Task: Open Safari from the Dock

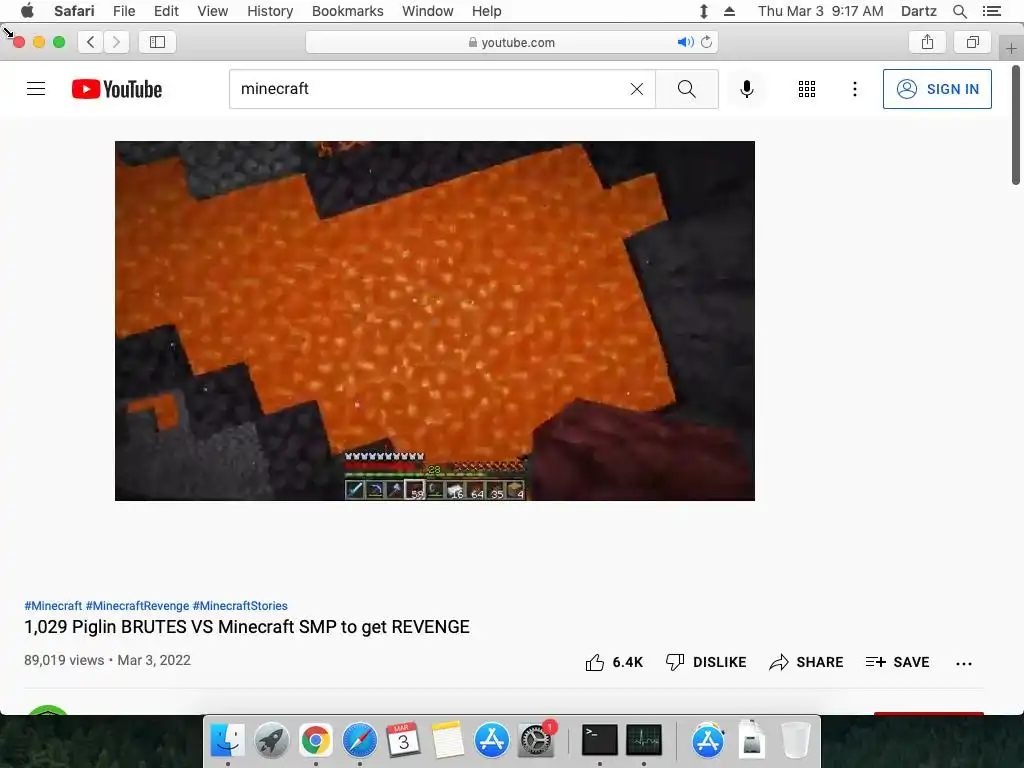Action: pos(359,740)
